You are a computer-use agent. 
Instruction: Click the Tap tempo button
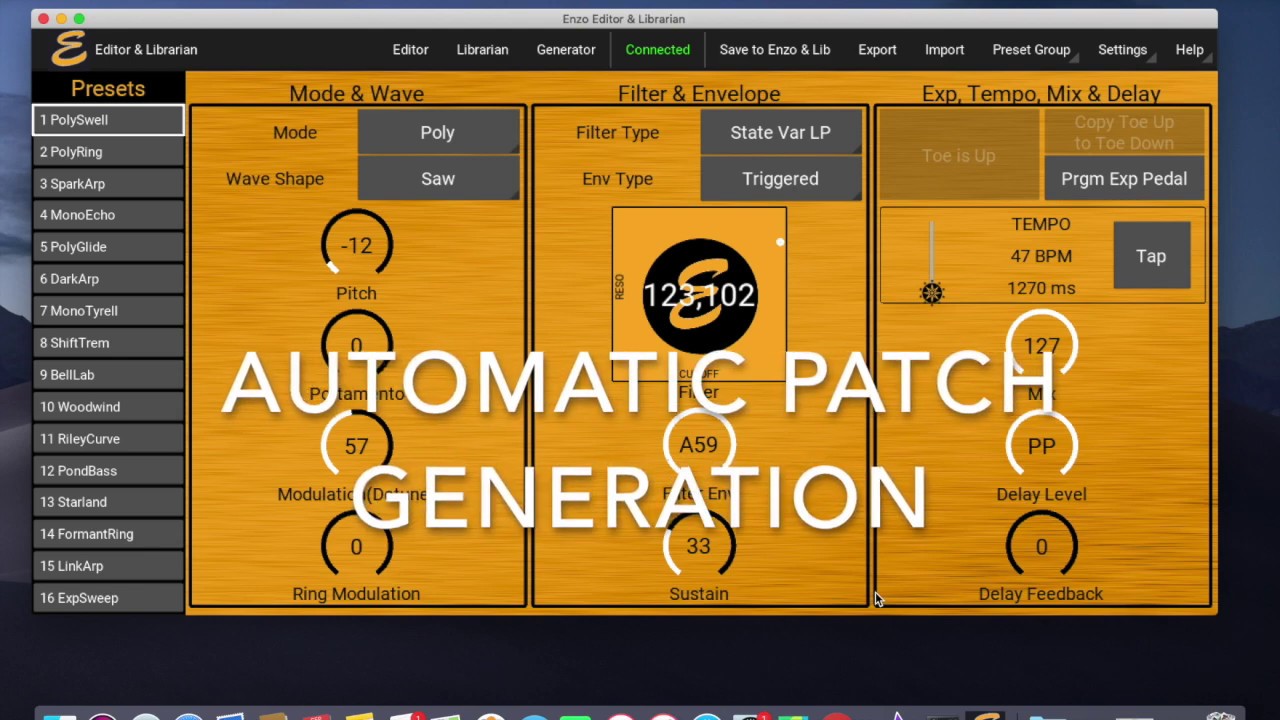(x=1151, y=256)
